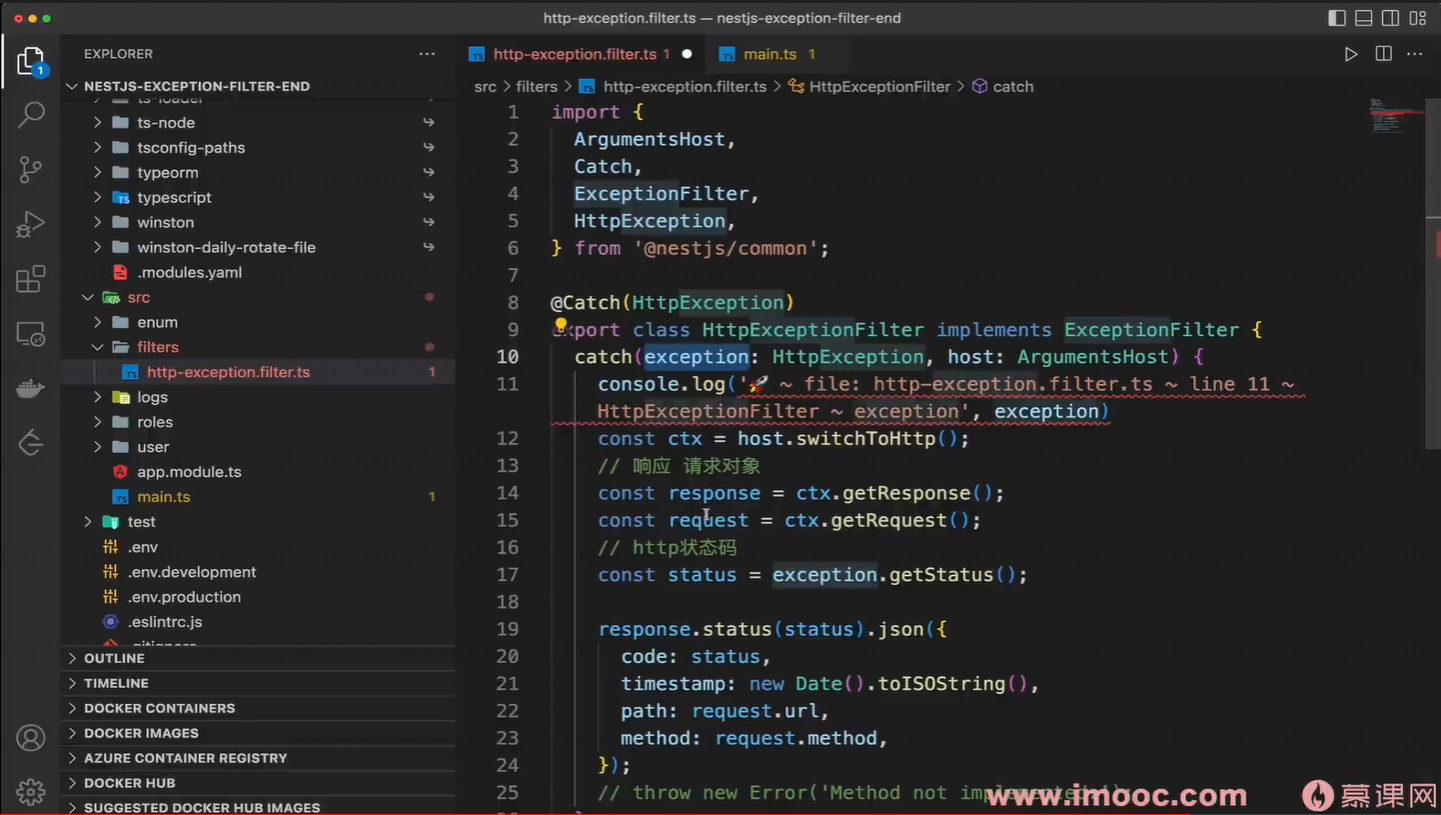Open the .env.production file
The height and width of the screenshot is (815, 1441).
tap(257, 597)
